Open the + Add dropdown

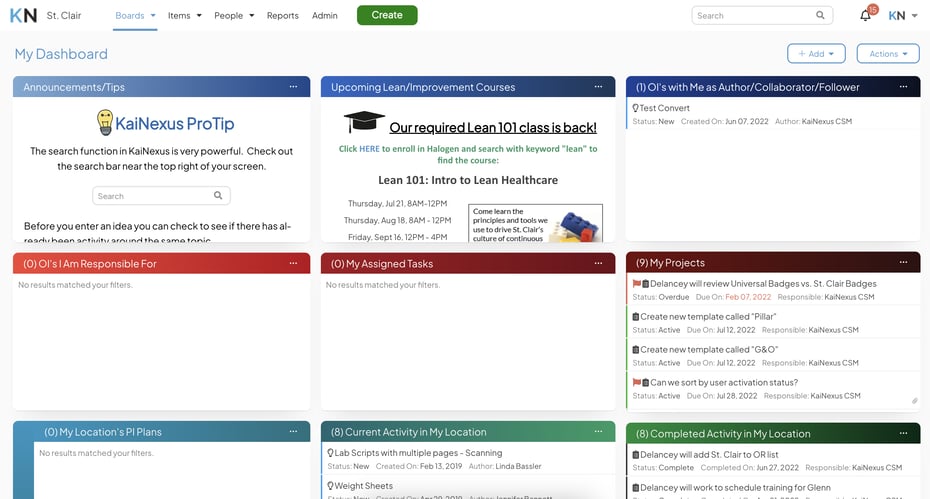click(x=816, y=53)
